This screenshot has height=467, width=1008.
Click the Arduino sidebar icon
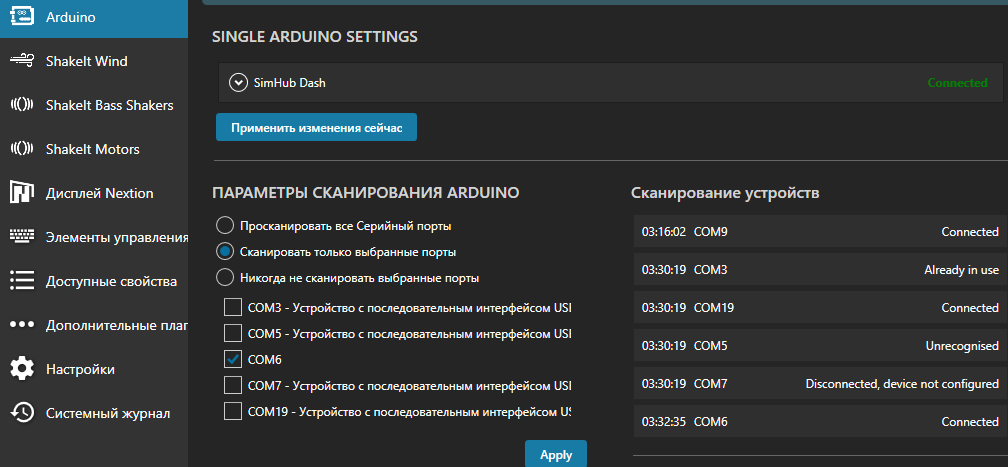click(22, 17)
